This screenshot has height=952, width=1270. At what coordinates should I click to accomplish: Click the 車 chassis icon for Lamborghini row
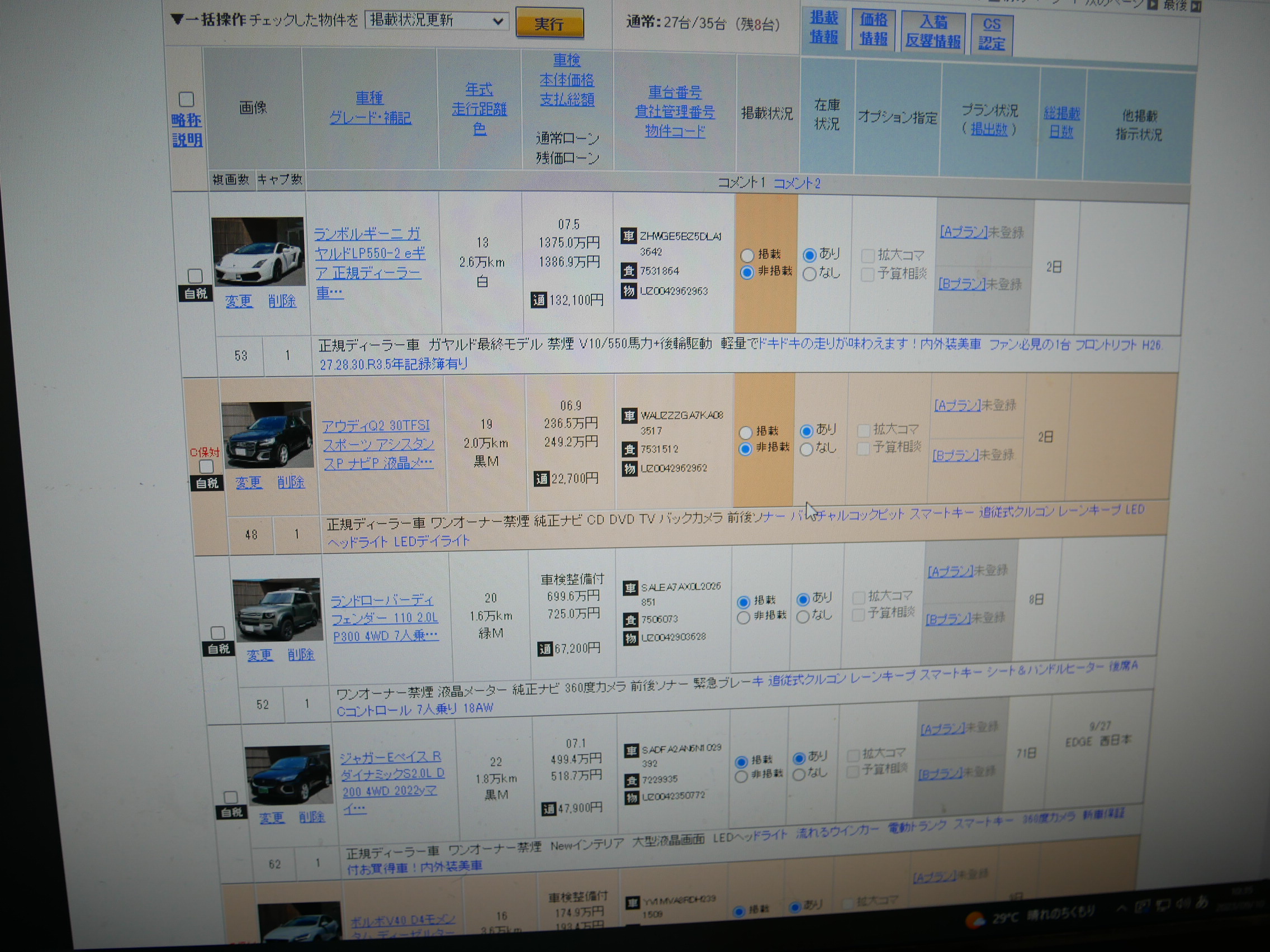(x=629, y=236)
